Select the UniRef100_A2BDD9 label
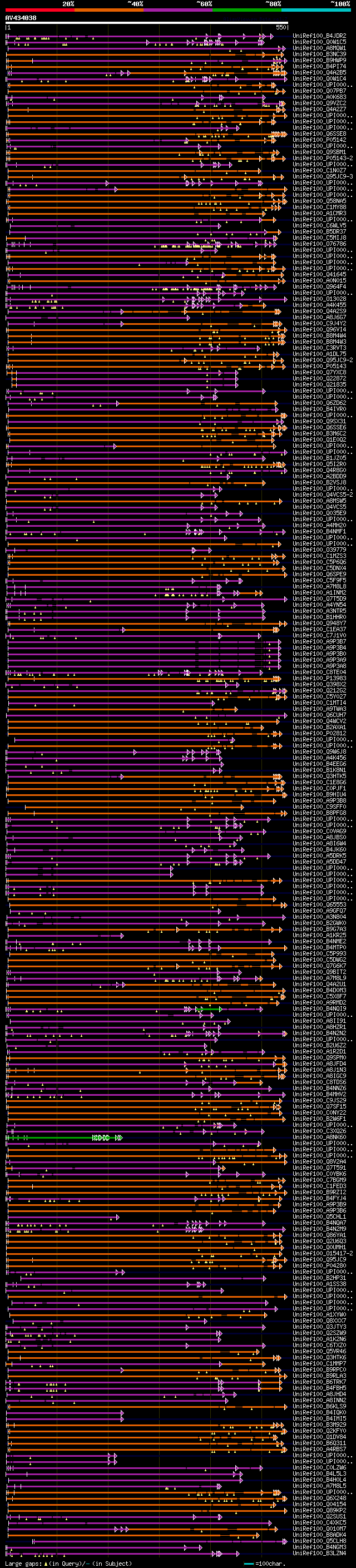The width and height of the screenshot is (356, 1568). (319, 476)
